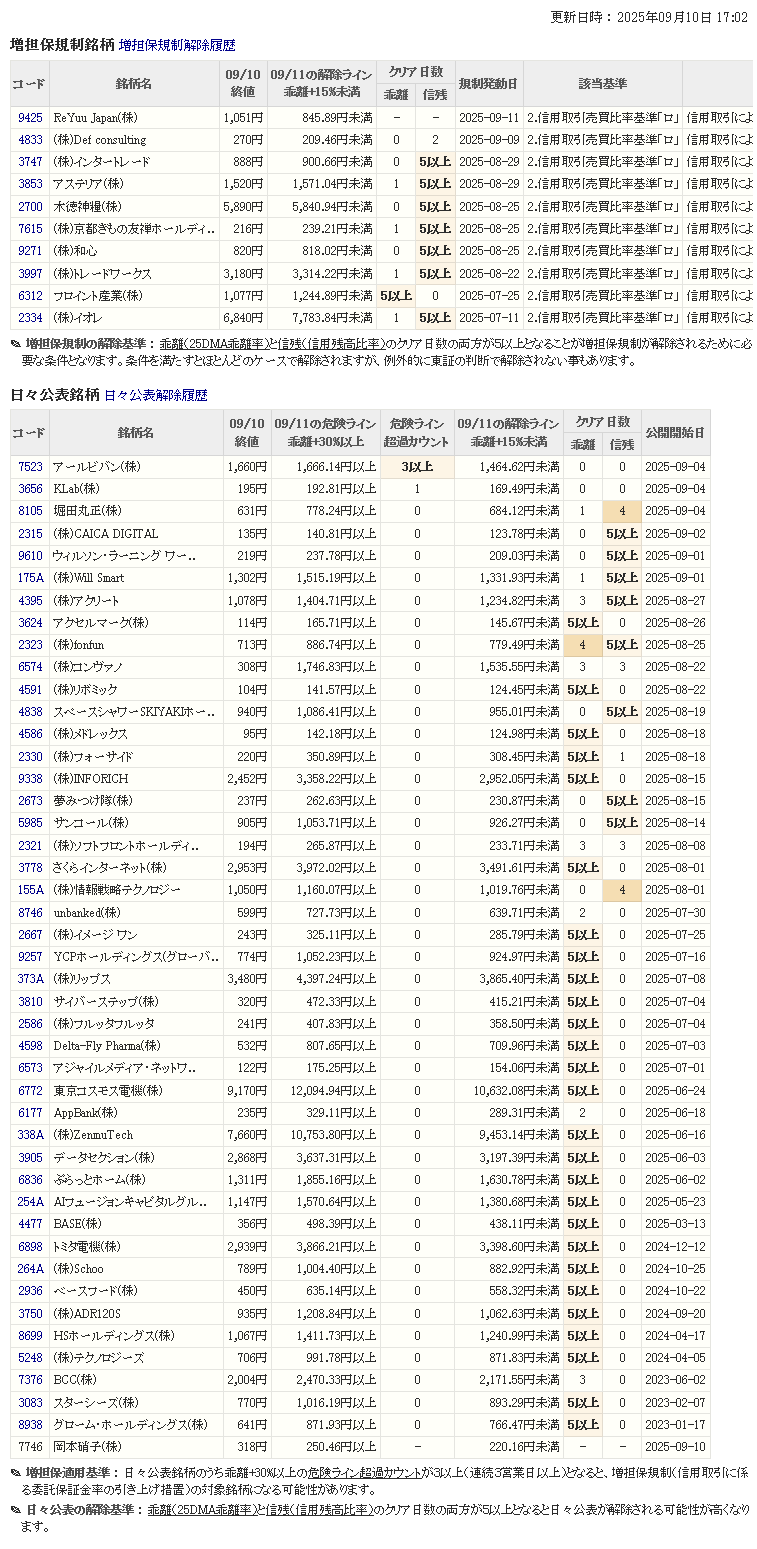The width and height of the screenshot is (757, 1549).
Task: Click stock code 8938 link
Action: pyautogui.click(x=30, y=1425)
